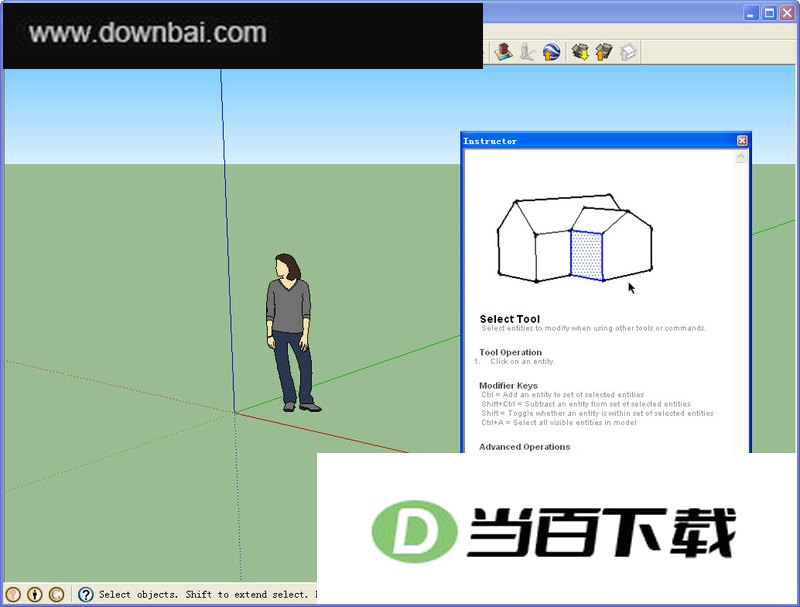Click the house illustration in Instructor
The height and width of the screenshot is (607, 800).
pos(574,238)
